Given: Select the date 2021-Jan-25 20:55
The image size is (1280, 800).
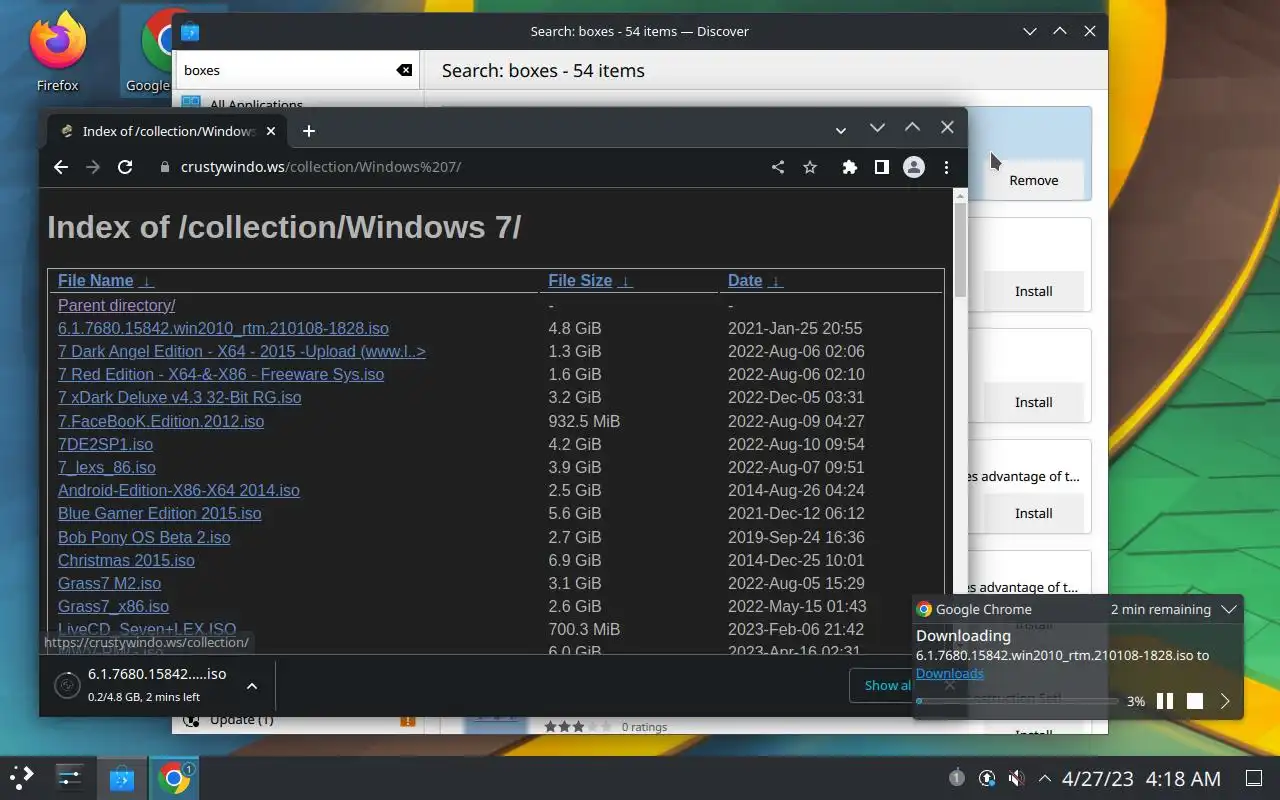Looking at the screenshot, I should (x=795, y=328).
